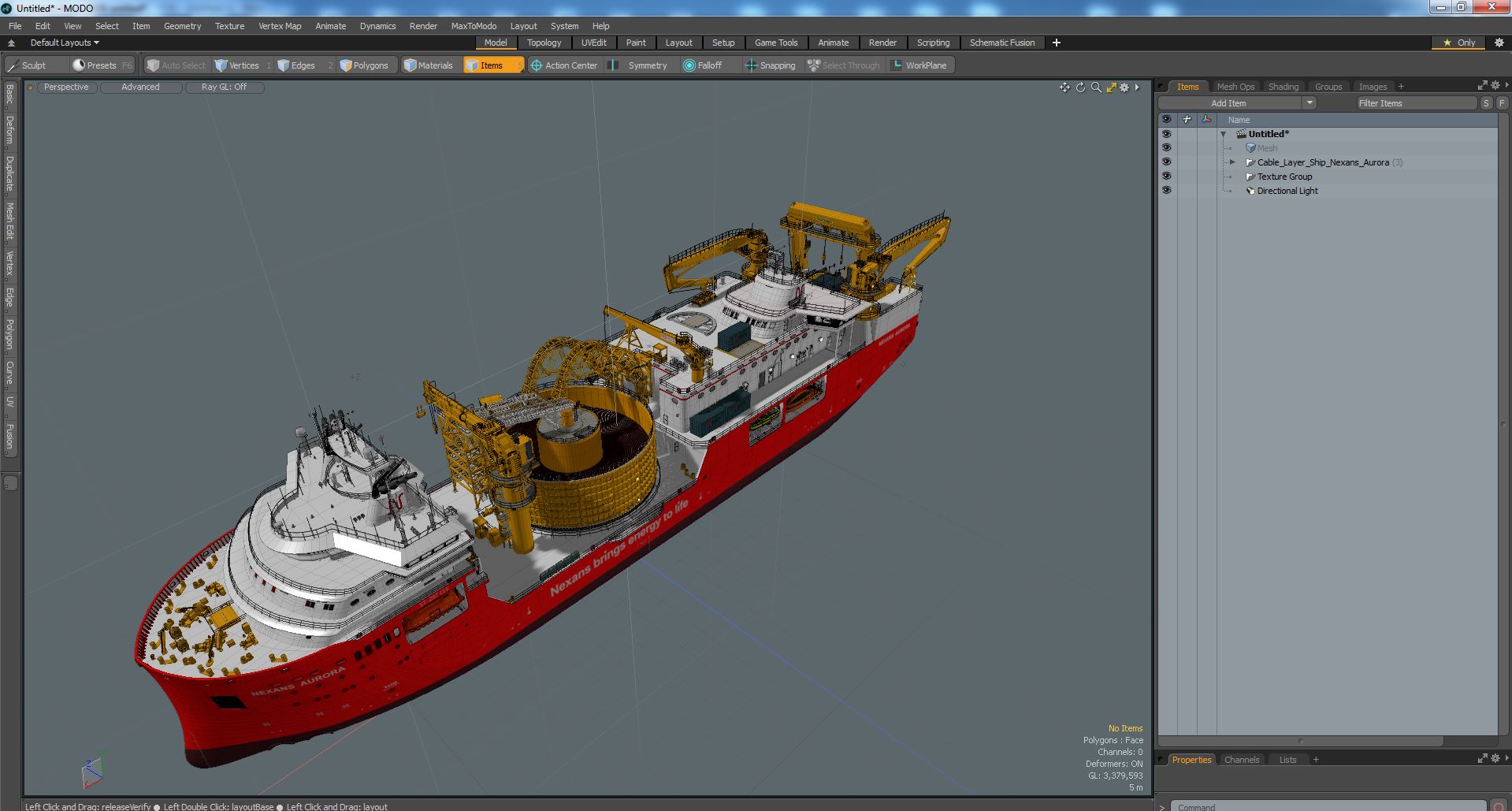Click the Filter Items search field
1512x811 pixels.
coord(1416,103)
